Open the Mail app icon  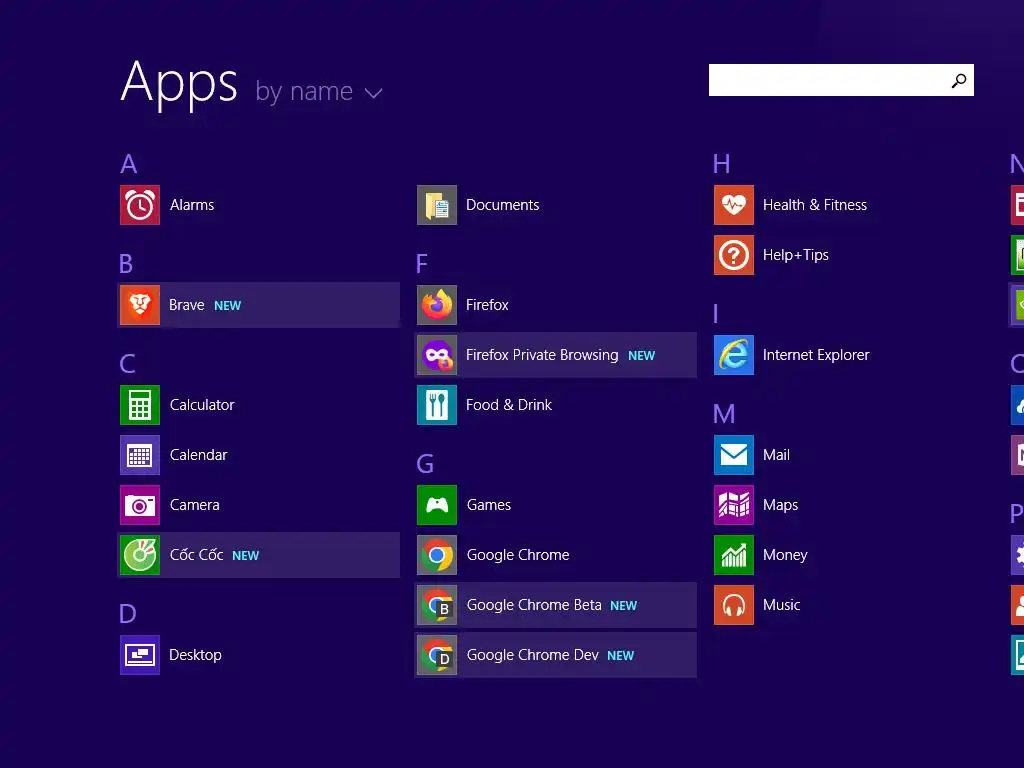pos(734,455)
